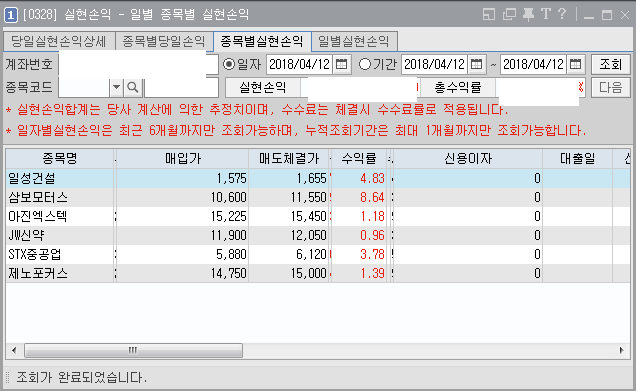
Task: Sort by the 신용이자 column header
Action: point(468,159)
